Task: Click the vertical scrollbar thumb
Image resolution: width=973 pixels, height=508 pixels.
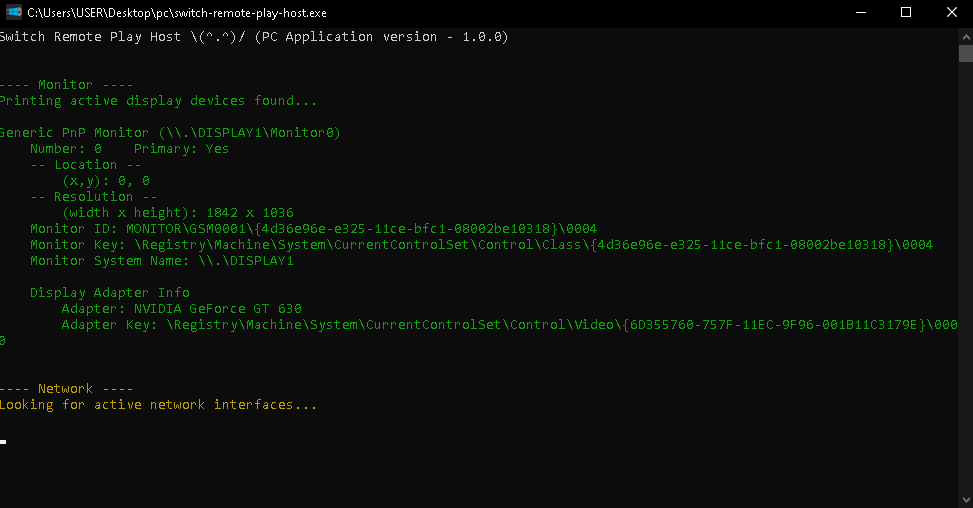Action: click(966, 53)
